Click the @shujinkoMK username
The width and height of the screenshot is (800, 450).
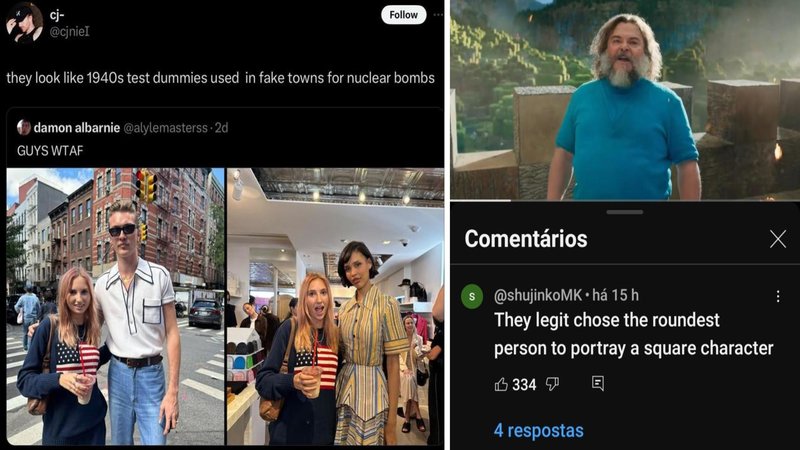[538, 295]
